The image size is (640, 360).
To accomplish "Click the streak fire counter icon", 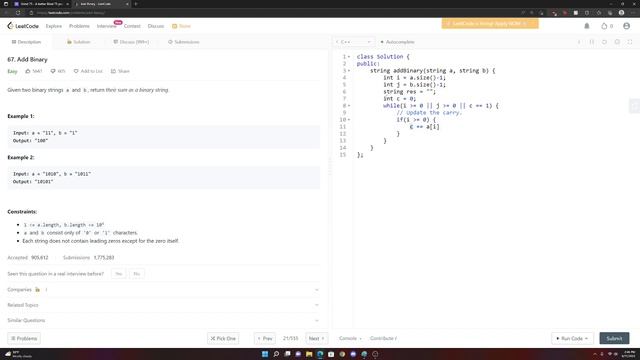I will [x=604, y=26].
